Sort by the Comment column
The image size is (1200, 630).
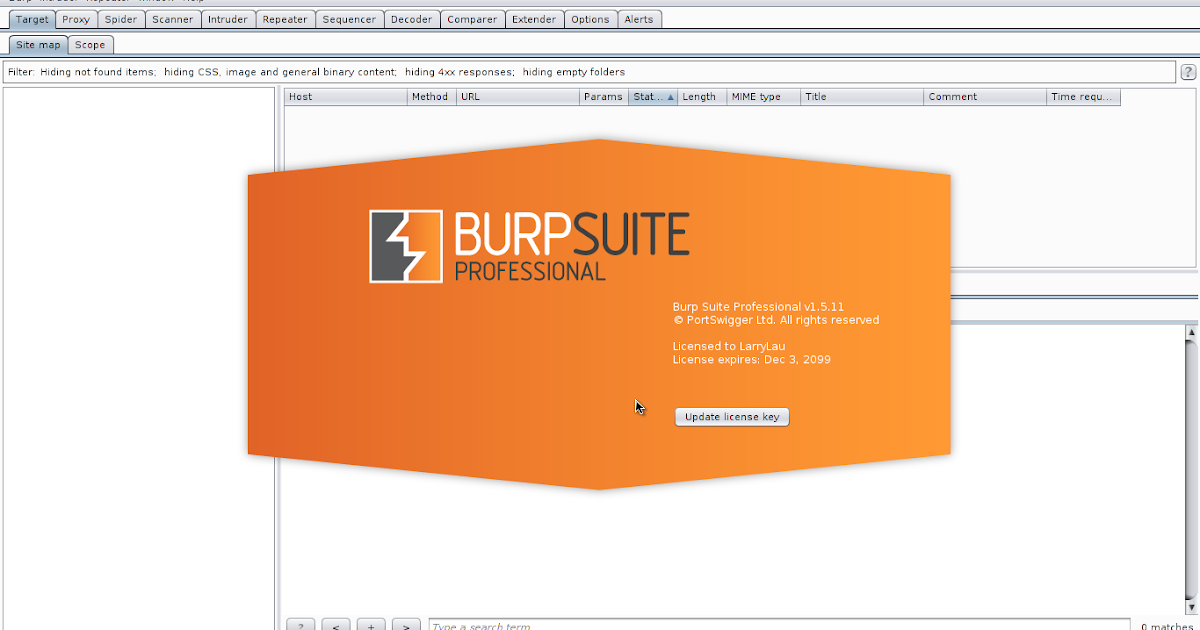985,97
